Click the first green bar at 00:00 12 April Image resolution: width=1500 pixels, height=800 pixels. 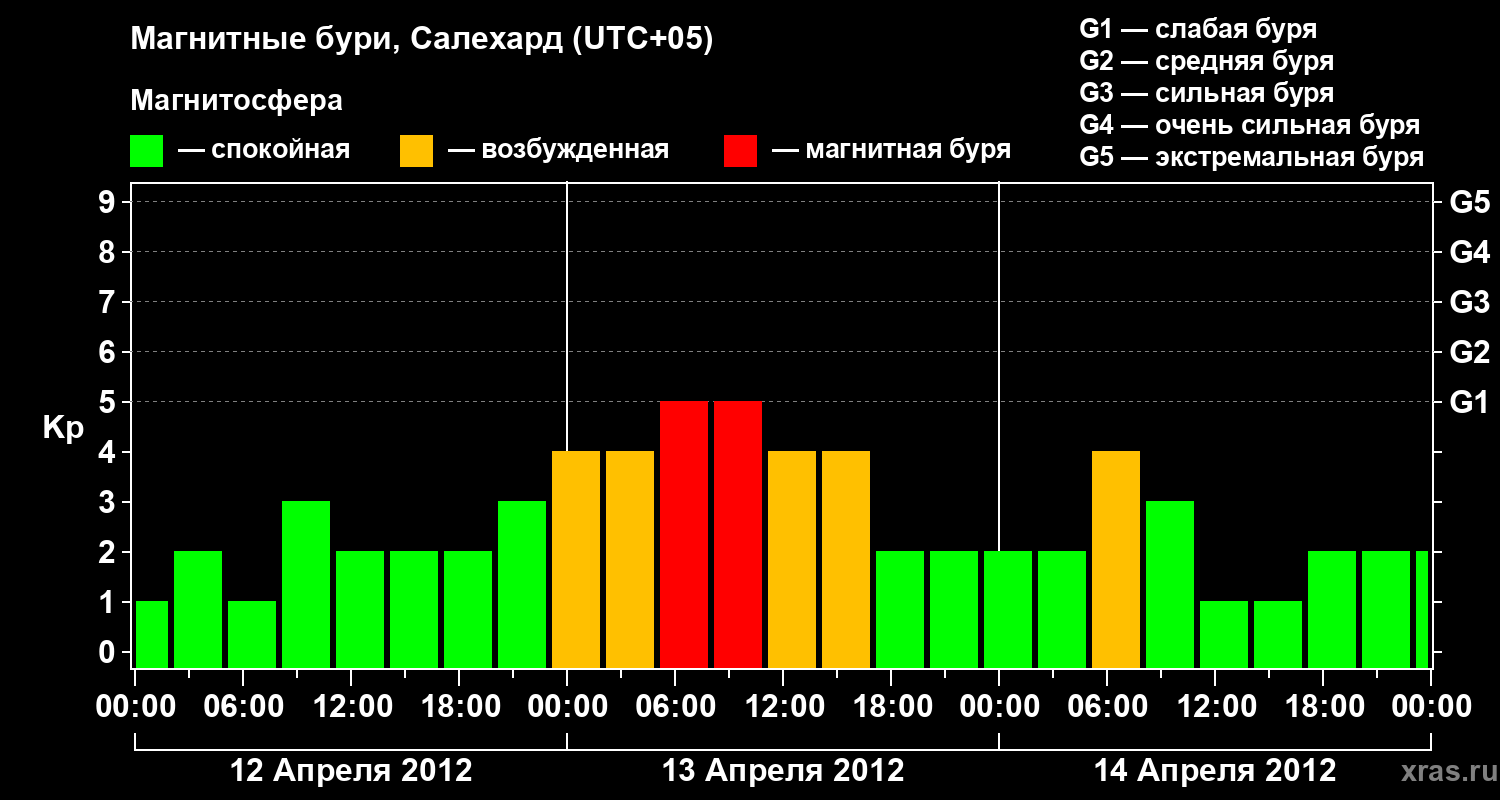(152, 635)
